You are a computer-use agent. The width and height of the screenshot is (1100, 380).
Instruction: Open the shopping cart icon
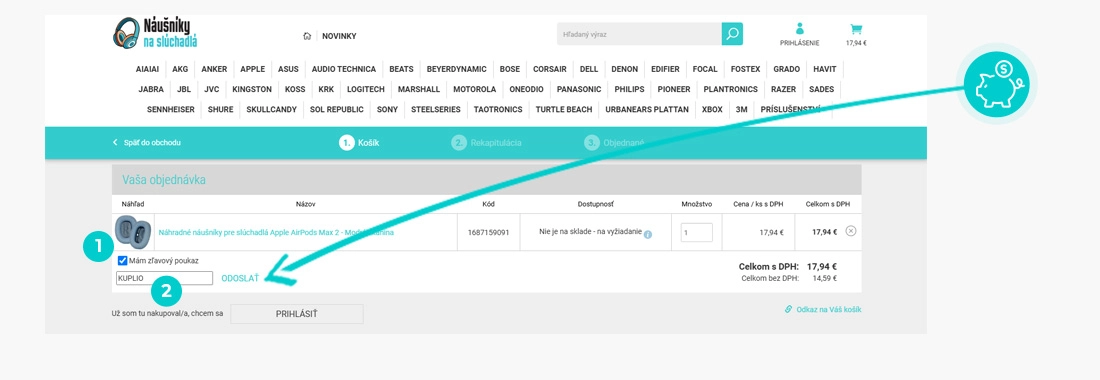point(856,29)
